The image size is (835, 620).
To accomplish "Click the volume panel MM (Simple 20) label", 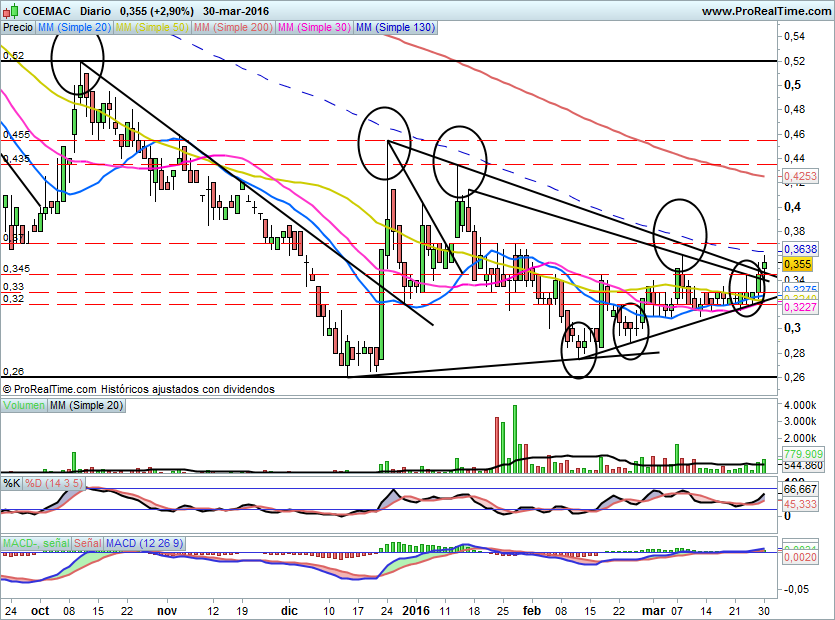I will (x=88, y=405).
